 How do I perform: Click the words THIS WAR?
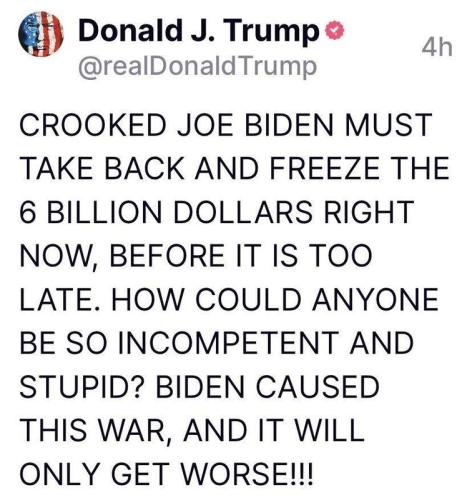click(x=94, y=430)
